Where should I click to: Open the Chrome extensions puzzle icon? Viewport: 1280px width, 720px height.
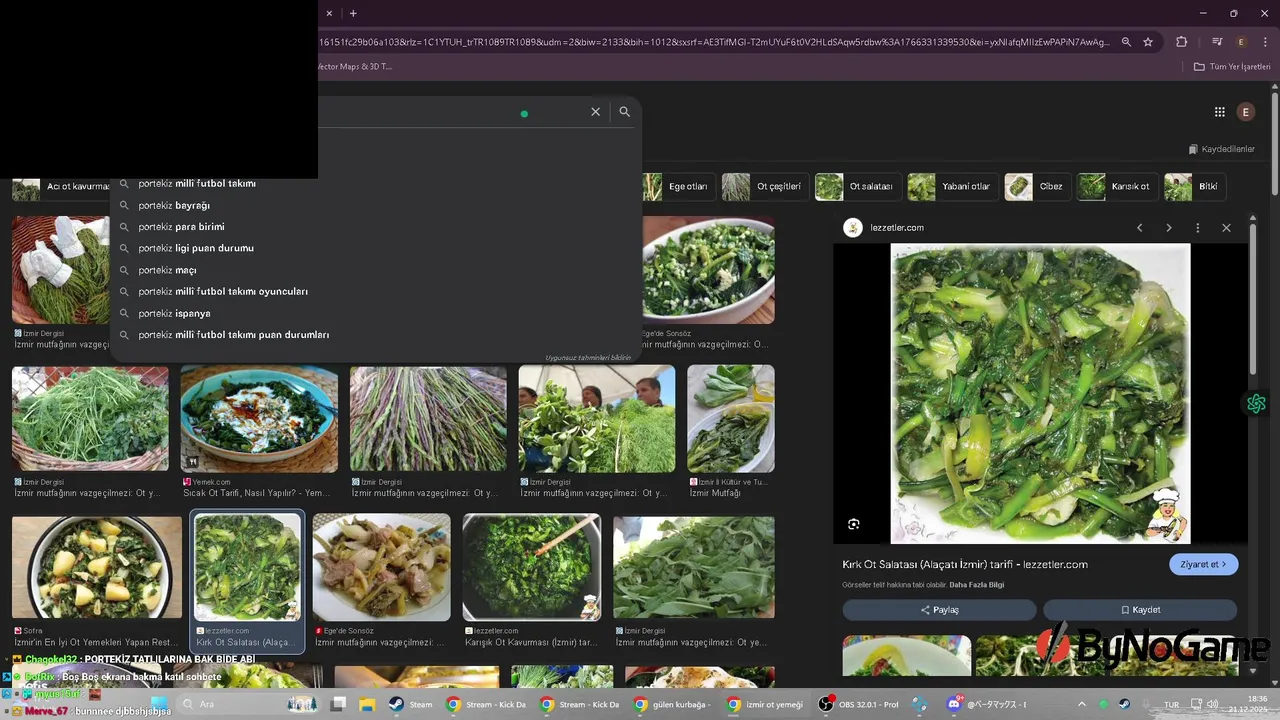[x=1181, y=42]
